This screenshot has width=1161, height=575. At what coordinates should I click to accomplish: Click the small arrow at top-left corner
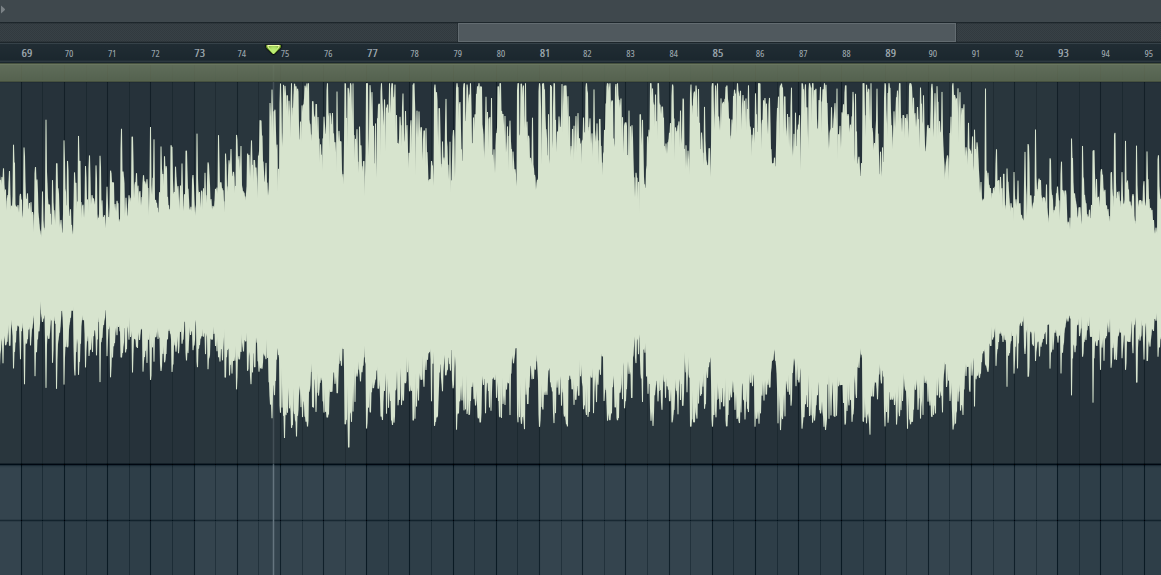[3, 10]
